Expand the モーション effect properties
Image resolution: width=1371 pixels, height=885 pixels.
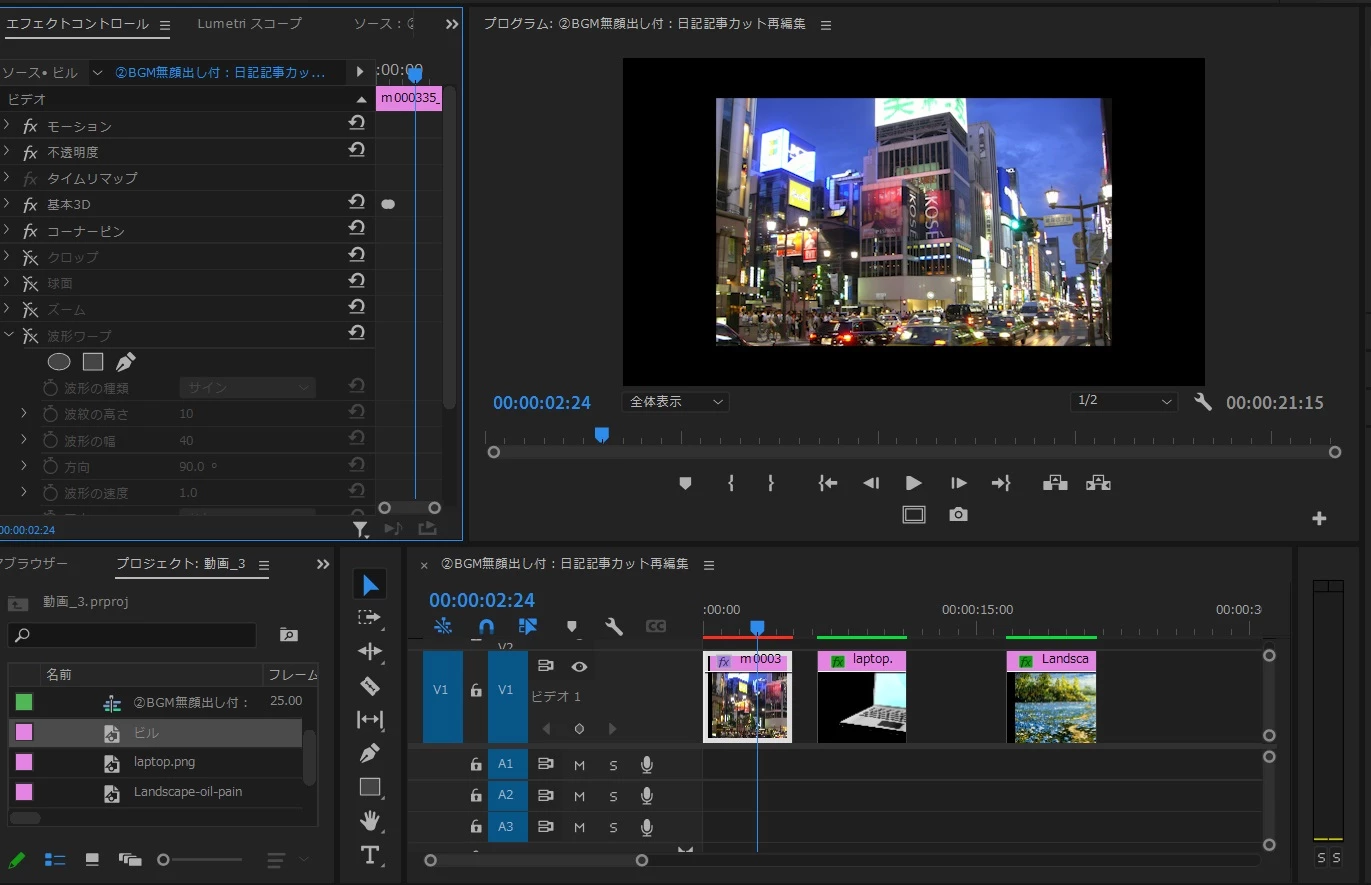pyautogui.click(x=8, y=126)
